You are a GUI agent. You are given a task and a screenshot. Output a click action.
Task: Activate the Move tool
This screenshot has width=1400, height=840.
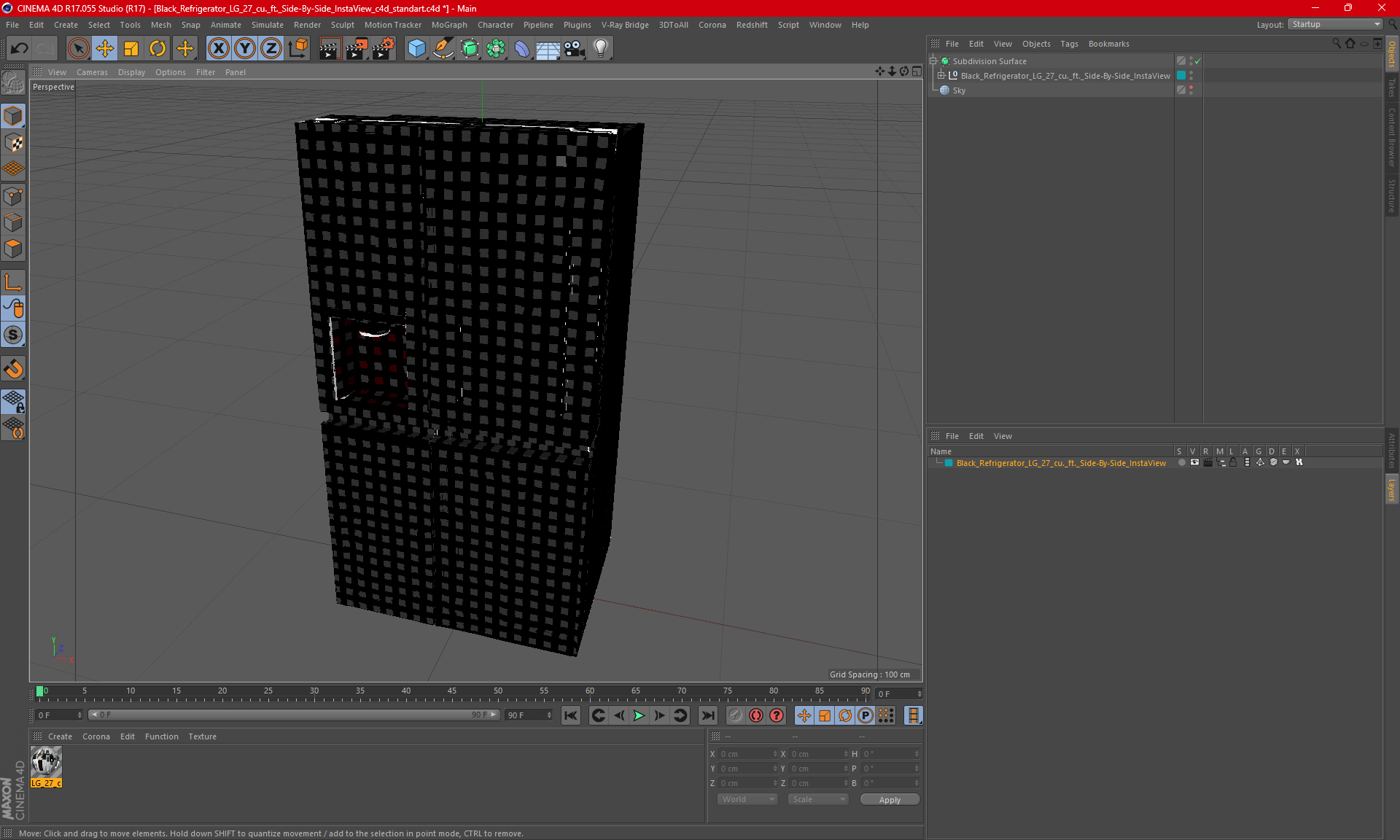pos(105,48)
